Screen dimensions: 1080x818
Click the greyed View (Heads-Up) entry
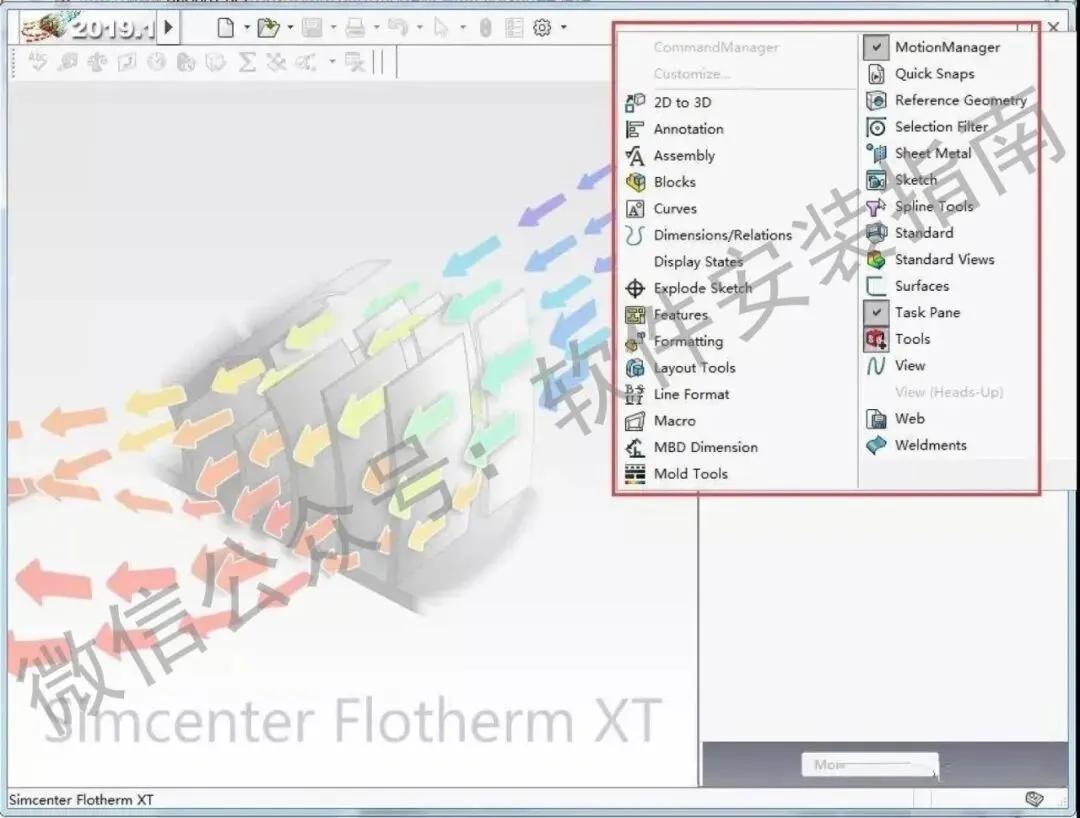(948, 392)
